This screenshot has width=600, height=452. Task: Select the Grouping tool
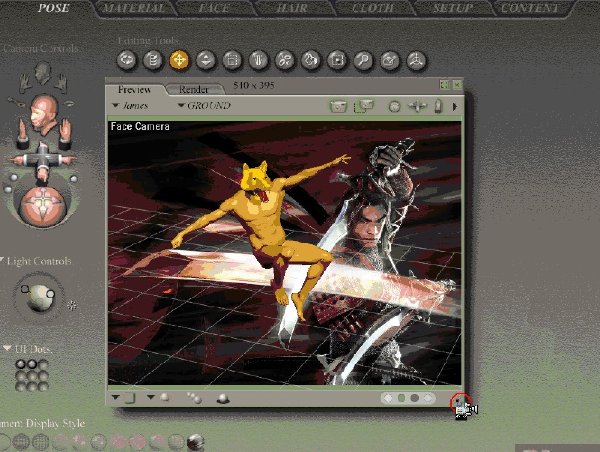[x=337, y=60]
